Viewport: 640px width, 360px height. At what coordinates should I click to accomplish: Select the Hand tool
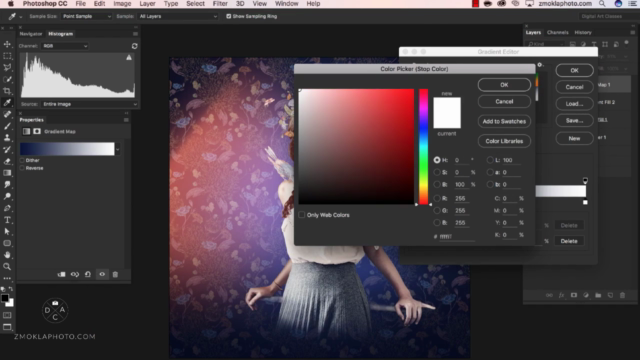[7, 255]
